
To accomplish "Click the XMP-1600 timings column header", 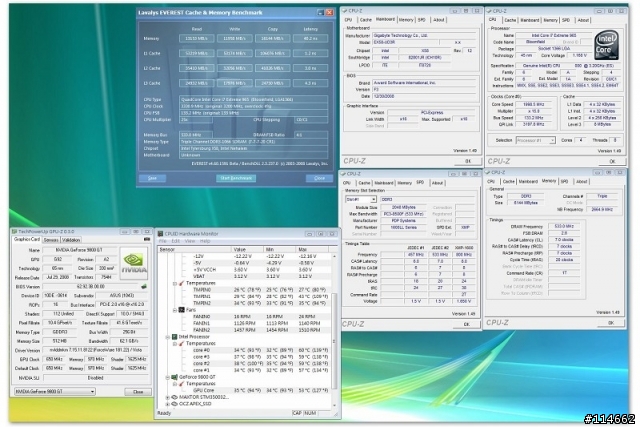I will [x=464, y=248].
